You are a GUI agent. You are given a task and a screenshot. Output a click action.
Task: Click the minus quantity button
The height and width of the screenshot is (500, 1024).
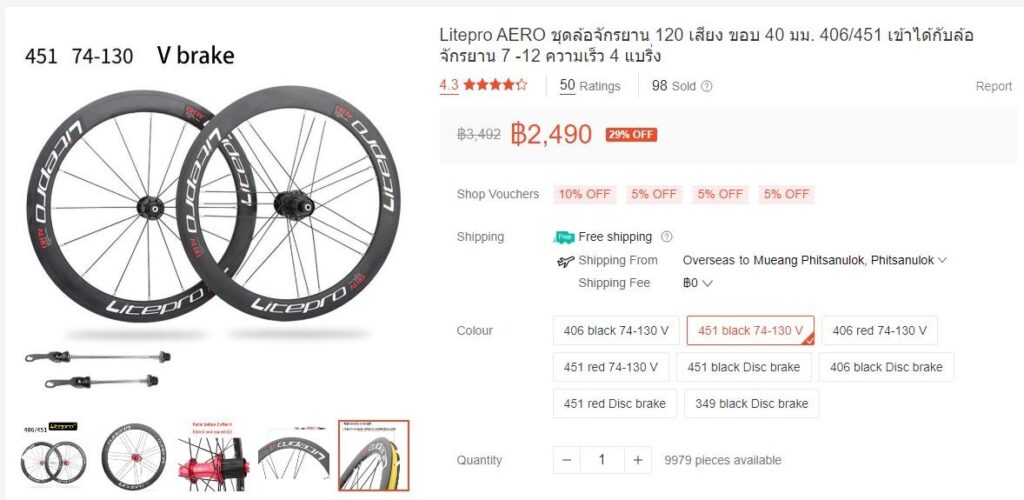point(567,460)
